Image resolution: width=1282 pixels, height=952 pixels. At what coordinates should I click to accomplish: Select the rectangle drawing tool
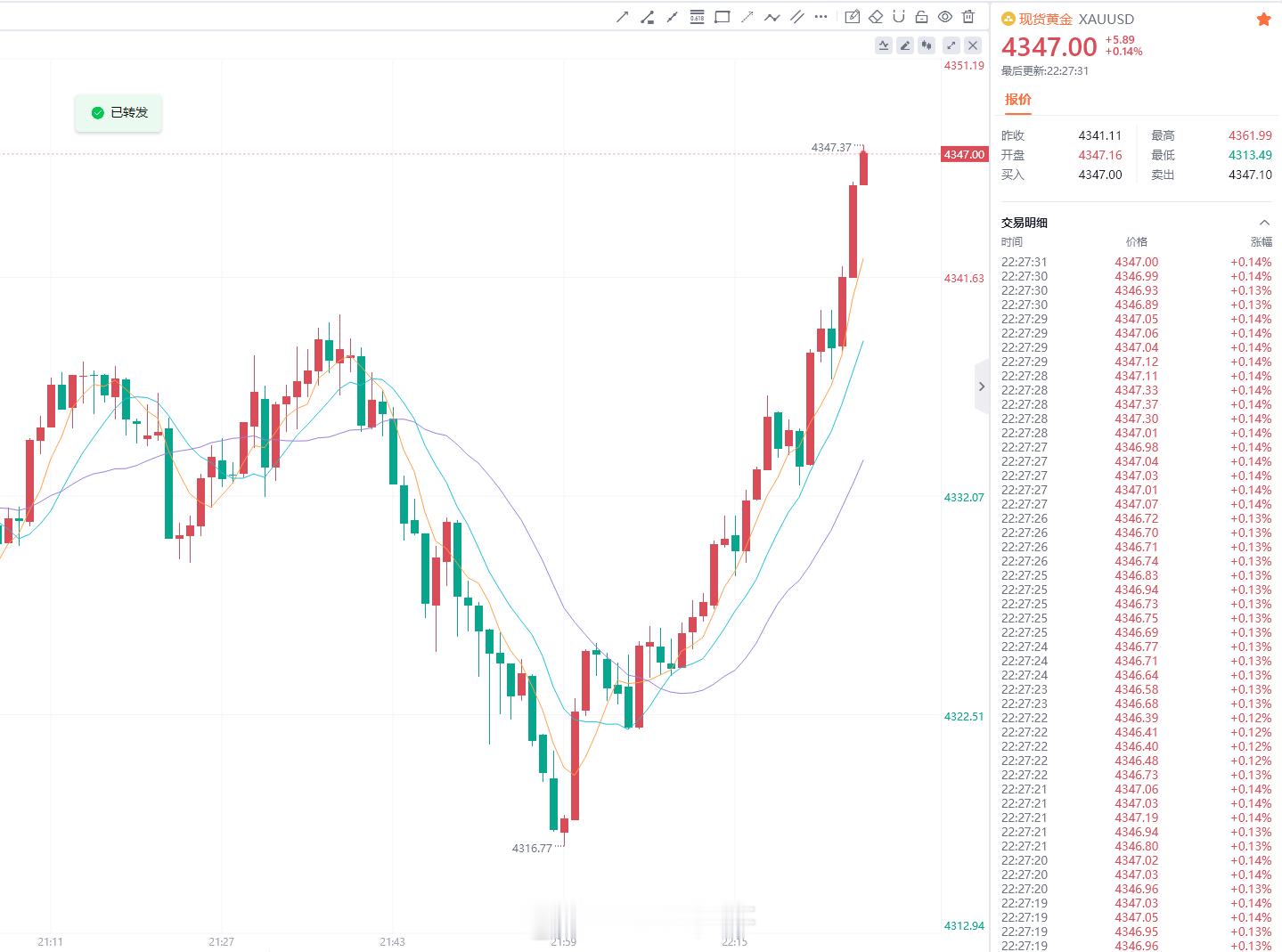point(722,17)
